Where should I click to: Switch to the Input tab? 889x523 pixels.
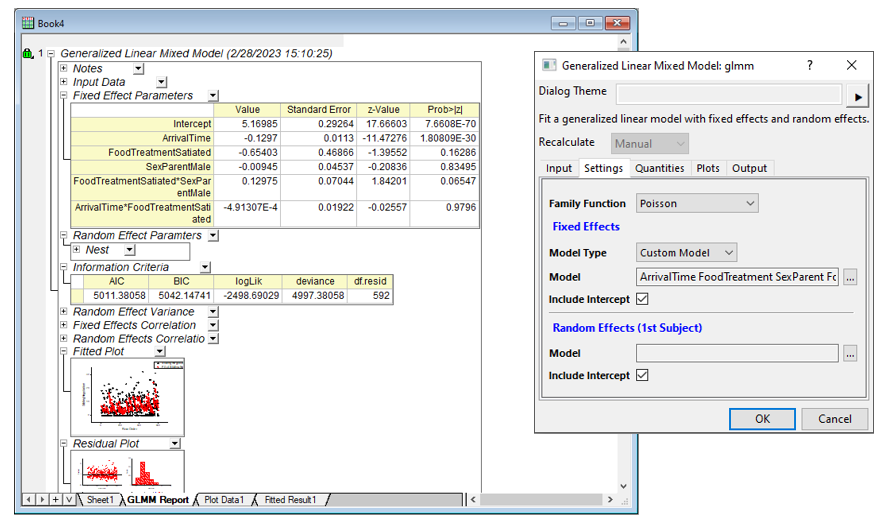[x=558, y=168]
